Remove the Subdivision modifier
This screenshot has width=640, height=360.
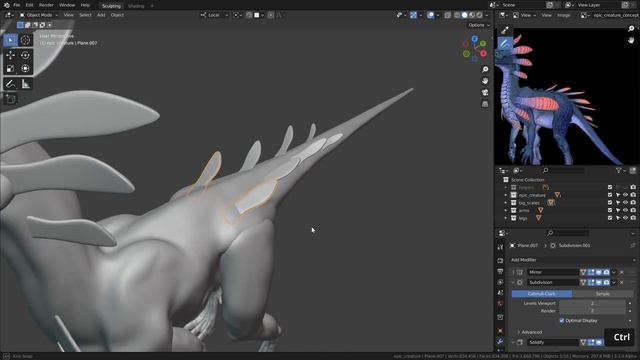[x=622, y=282]
